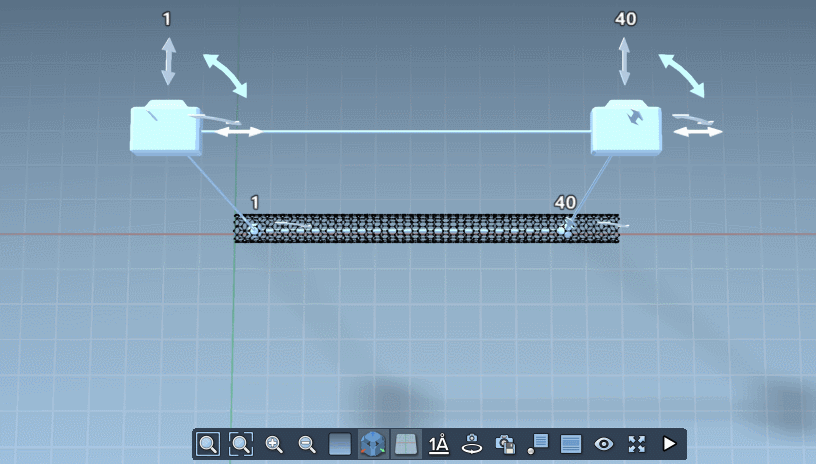Viewport: 816px width, 464px height.
Task: Select path node 1 on the nanotube
Action: pos(254,230)
